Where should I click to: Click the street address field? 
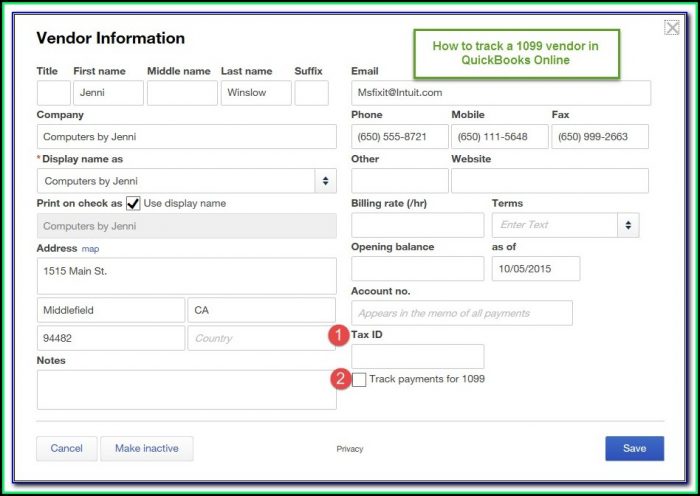pyautogui.click(x=187, y=276)
